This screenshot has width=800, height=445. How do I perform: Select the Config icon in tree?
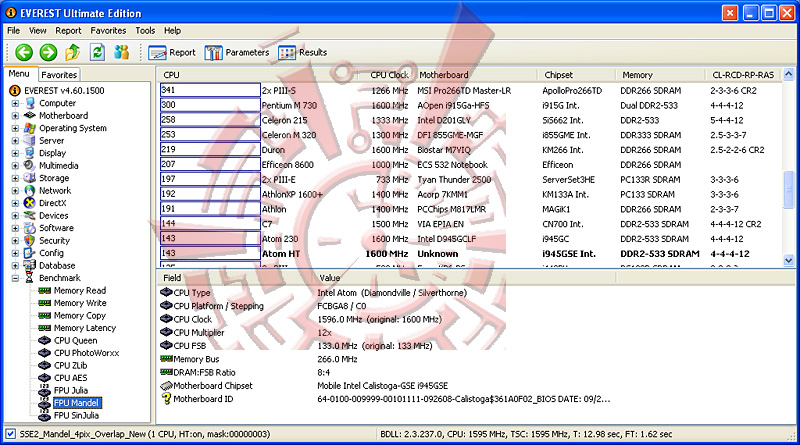30,253
